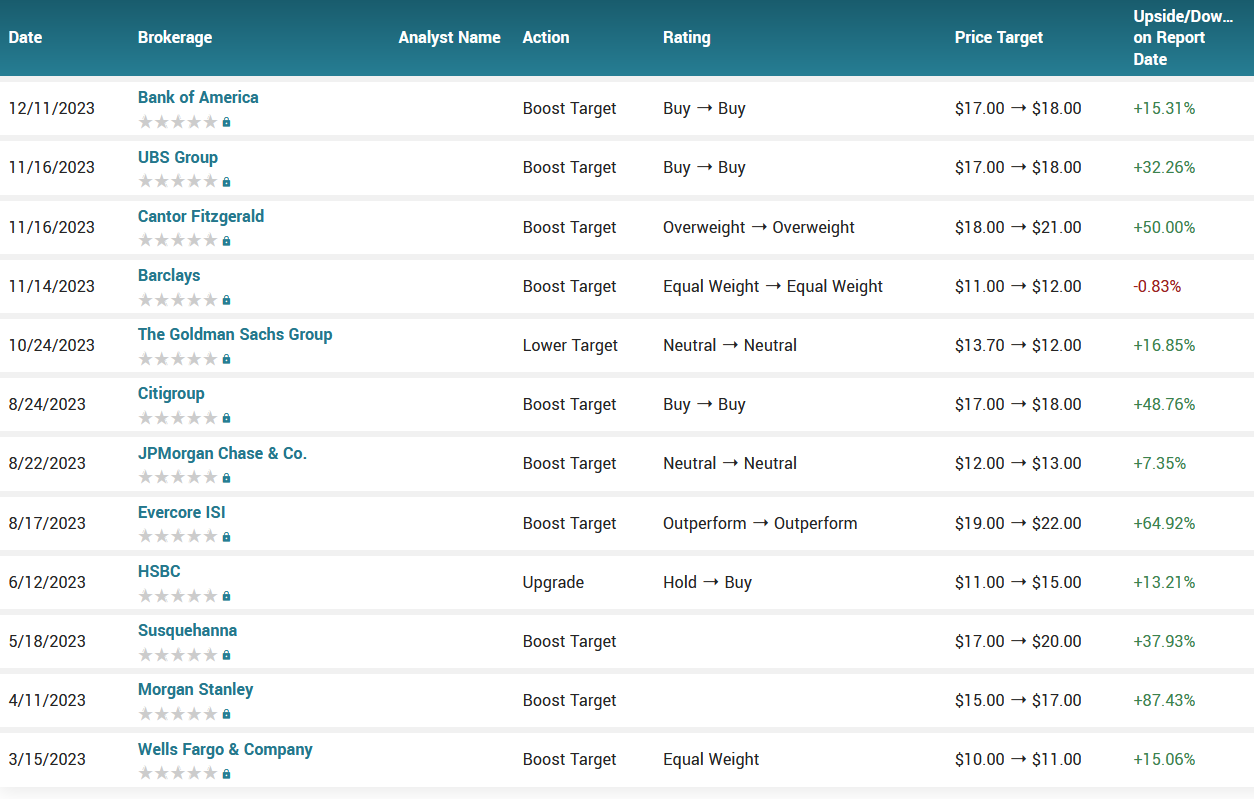Click the star rating under Bank of America

pyautogui.click(x=178, y=122)
